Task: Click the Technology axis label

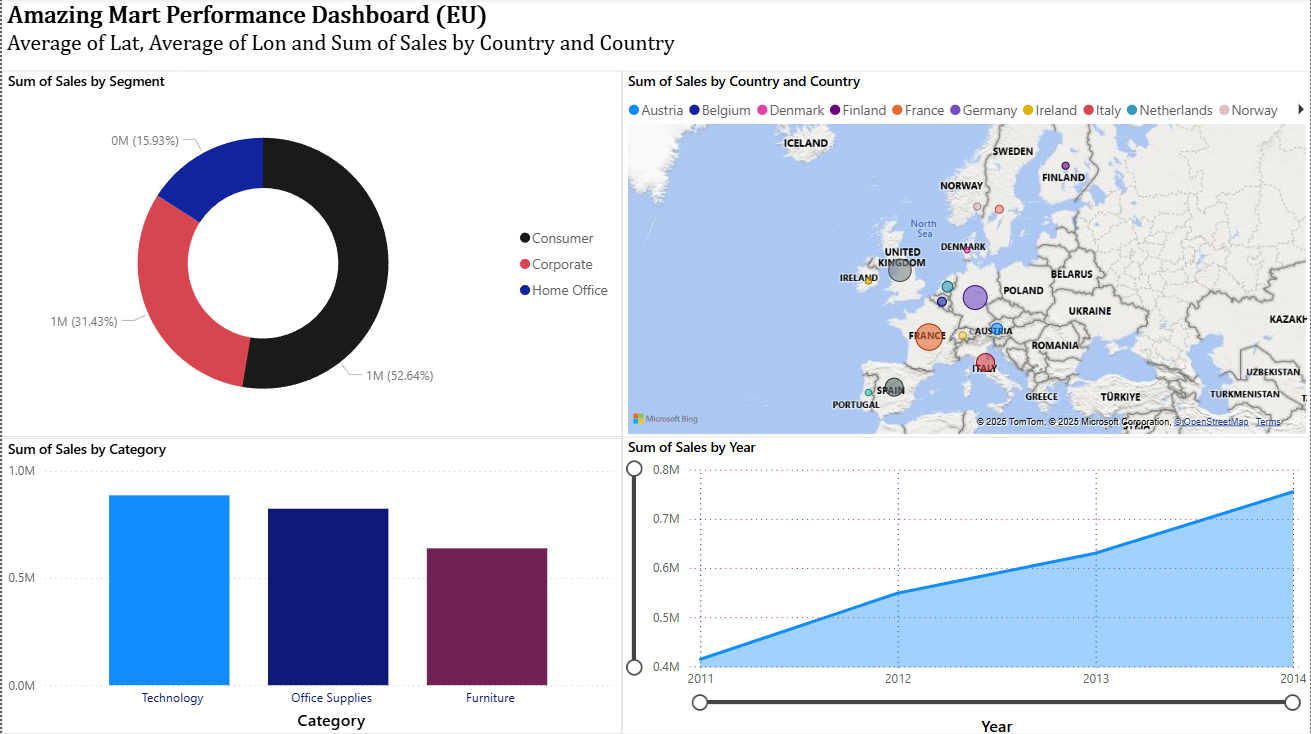Action: 172,698
